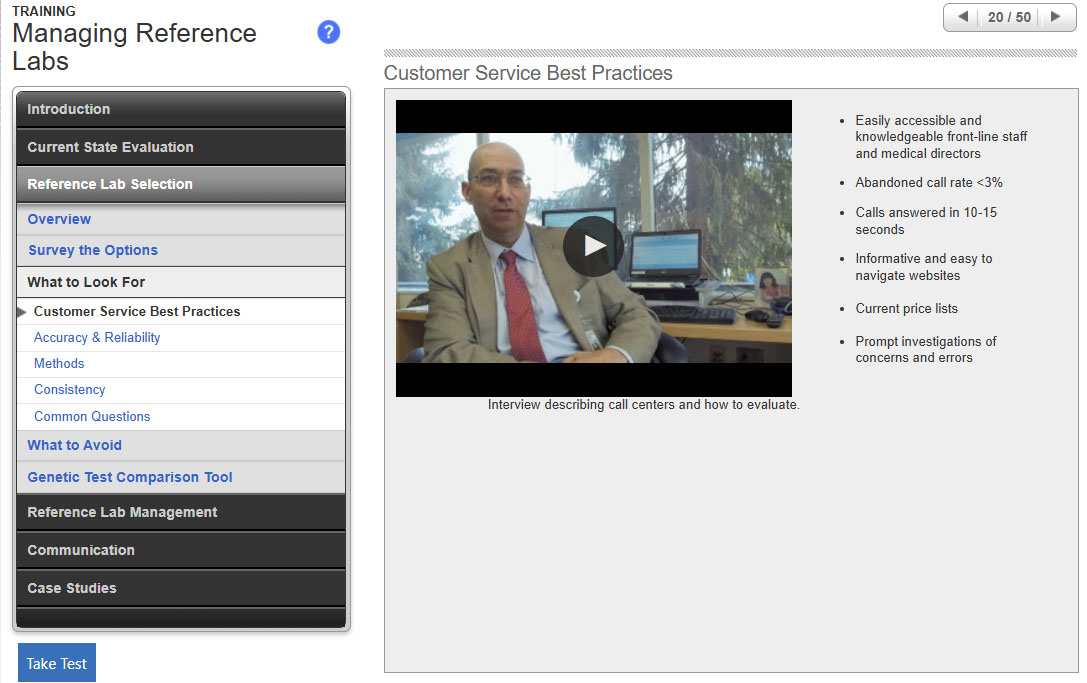
Task: Open Genetic Test Comparison Tool
Action: (x=130, y=477)
